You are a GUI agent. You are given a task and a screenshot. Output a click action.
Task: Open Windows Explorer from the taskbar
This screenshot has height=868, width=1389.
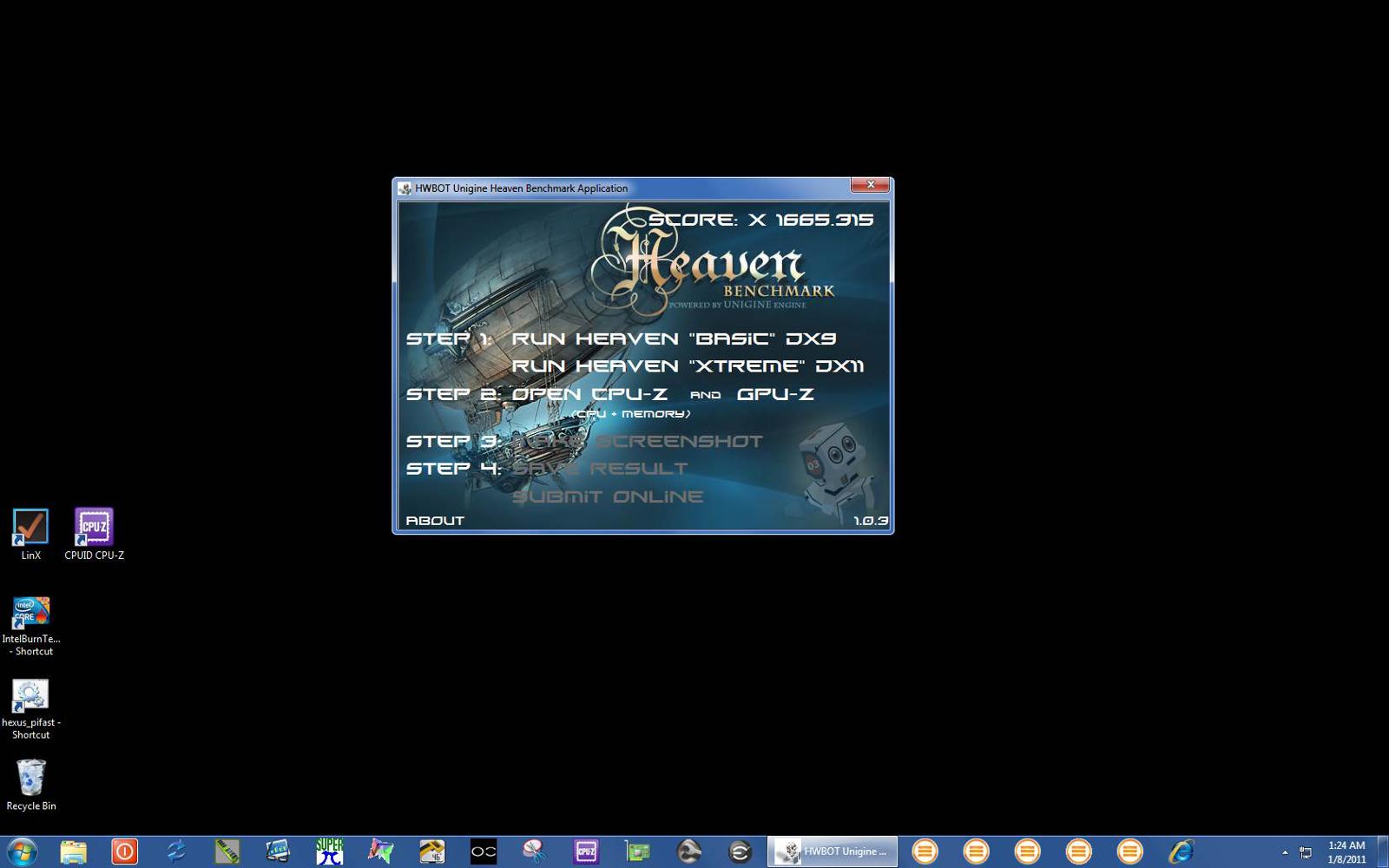[x=73, y=852]
